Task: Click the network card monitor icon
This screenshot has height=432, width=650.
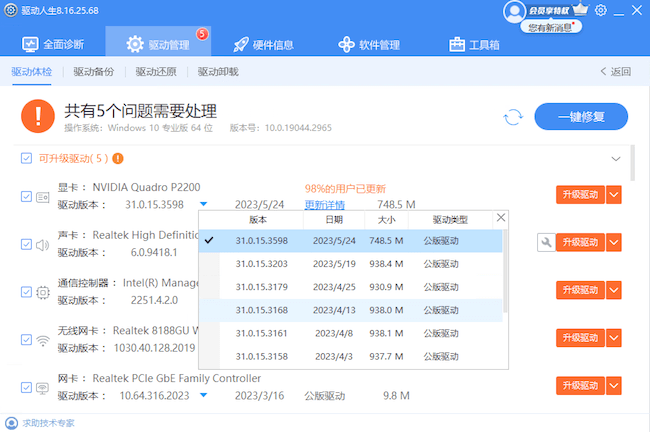Action: coord(42,388)
